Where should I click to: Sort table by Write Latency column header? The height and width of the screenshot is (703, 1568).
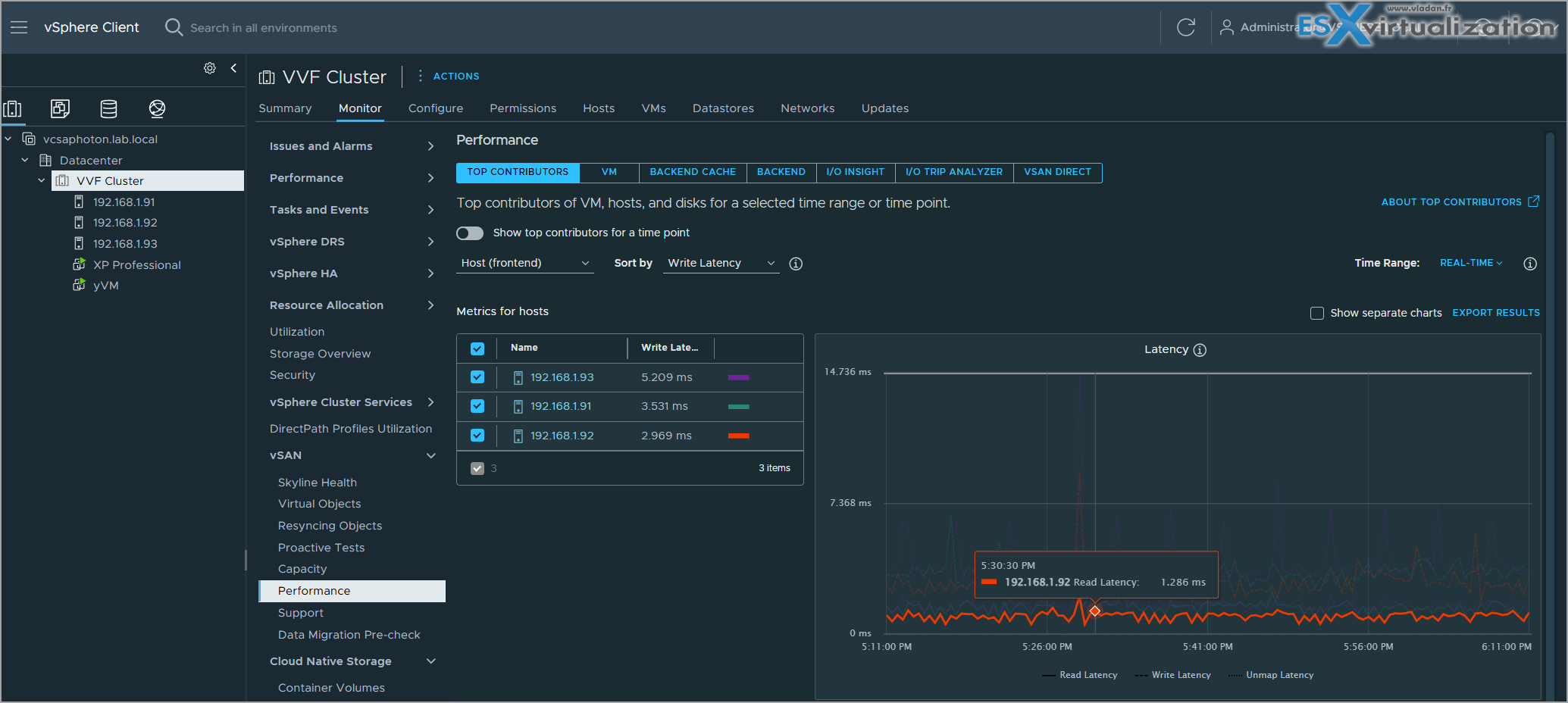(670, 348)
